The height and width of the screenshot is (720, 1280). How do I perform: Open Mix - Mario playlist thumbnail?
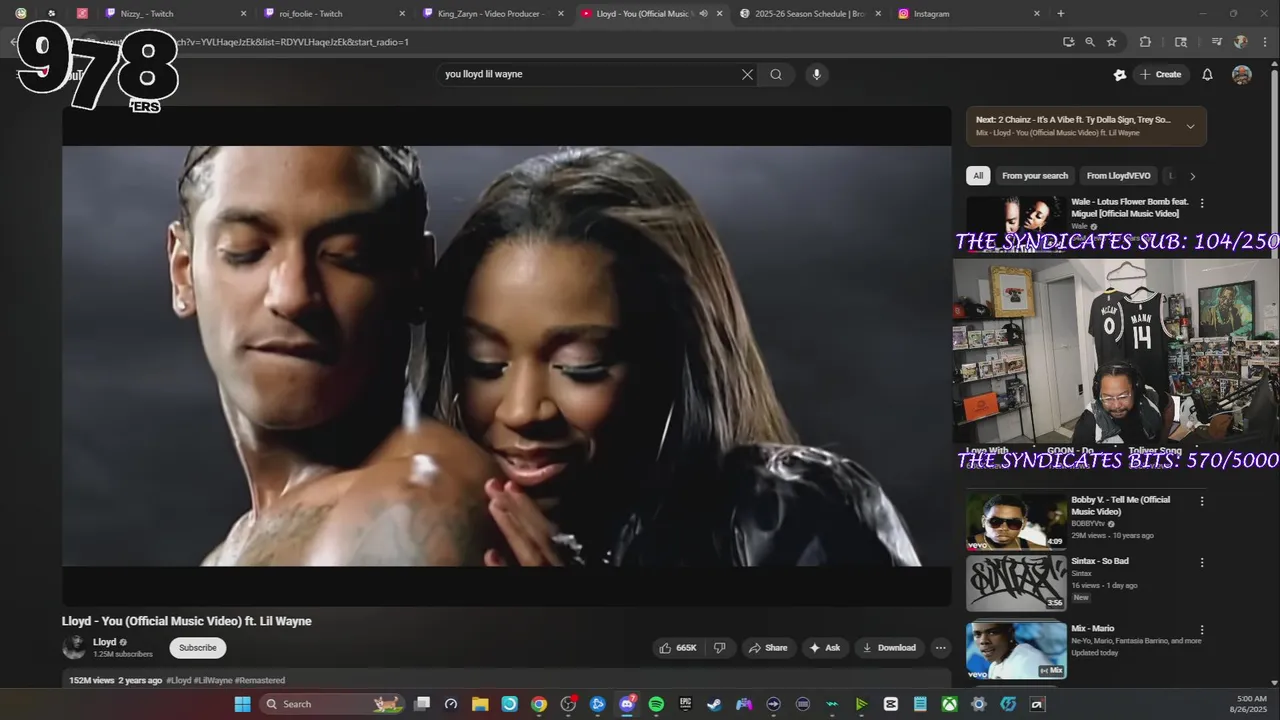1016,650
